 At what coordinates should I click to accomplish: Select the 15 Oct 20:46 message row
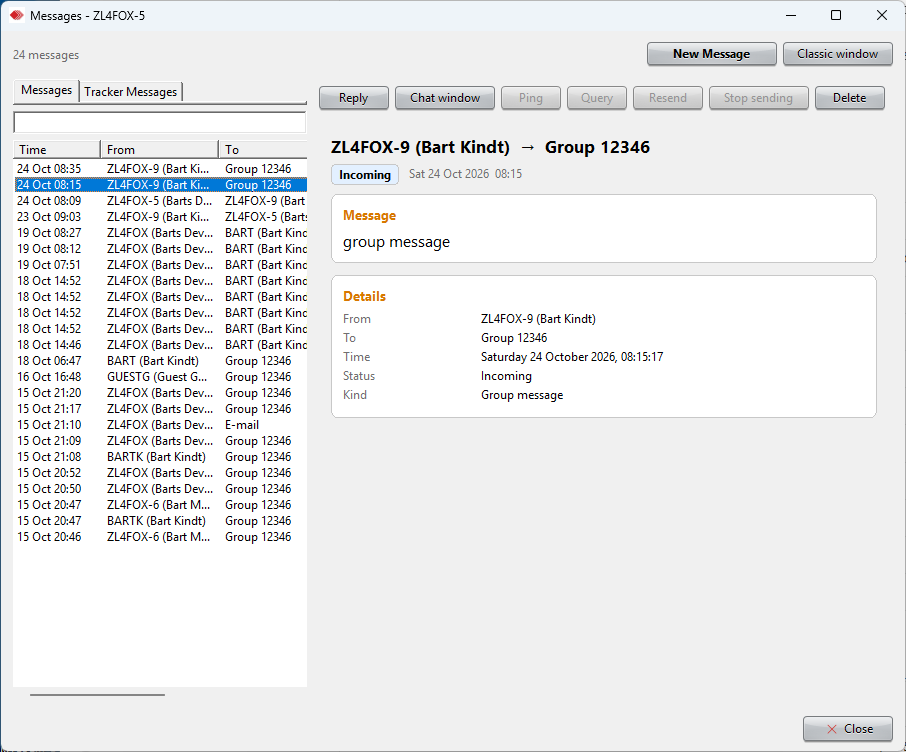[160, 537]
